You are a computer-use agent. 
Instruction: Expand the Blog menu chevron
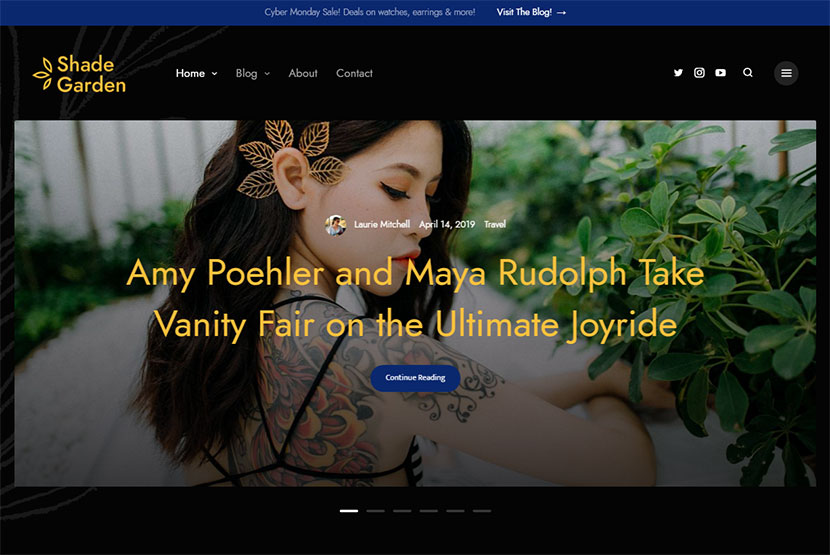pyautogui.click(x=267, y=74)
